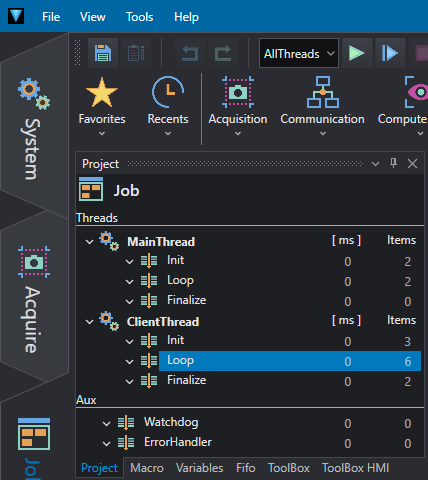Collapse the ClientThread tree node
The height and width of the screenshot is (480, 428).
coord(89,322)
